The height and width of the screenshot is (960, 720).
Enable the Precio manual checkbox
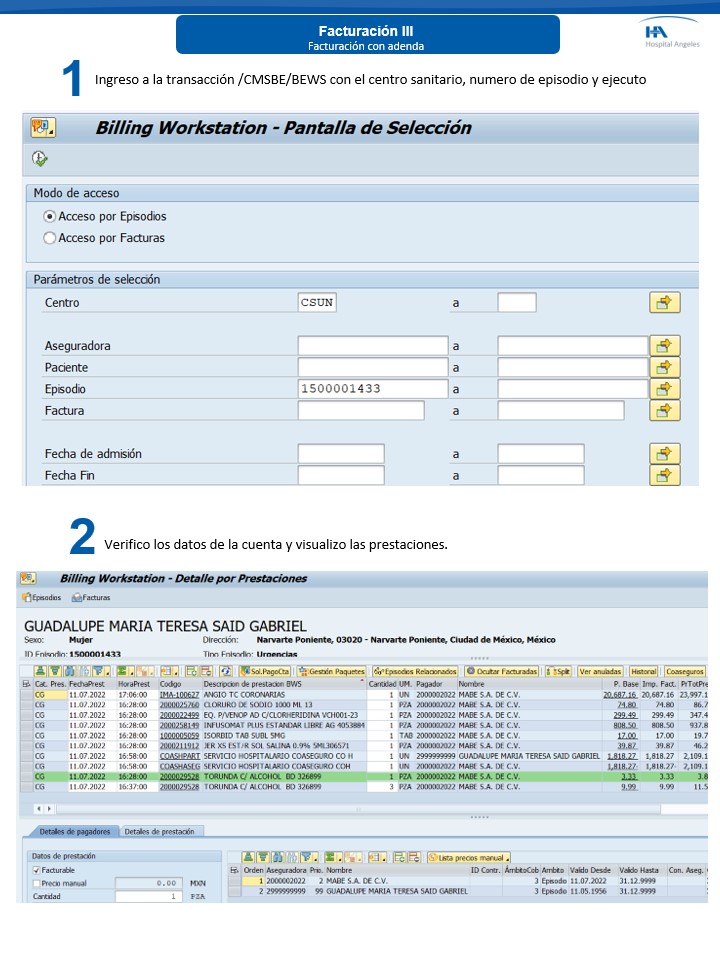[37, 883]
